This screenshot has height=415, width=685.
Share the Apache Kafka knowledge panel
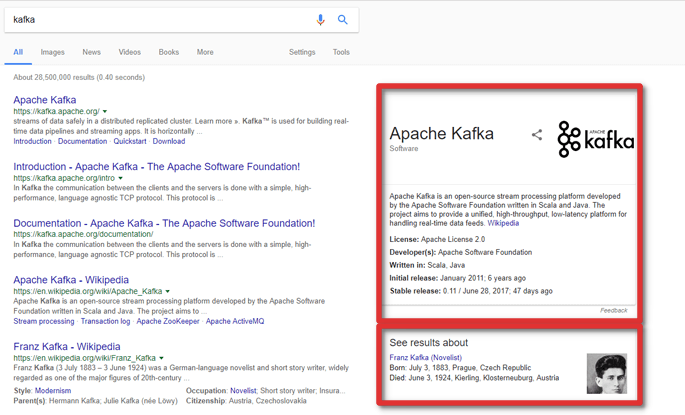click(537, 135)
